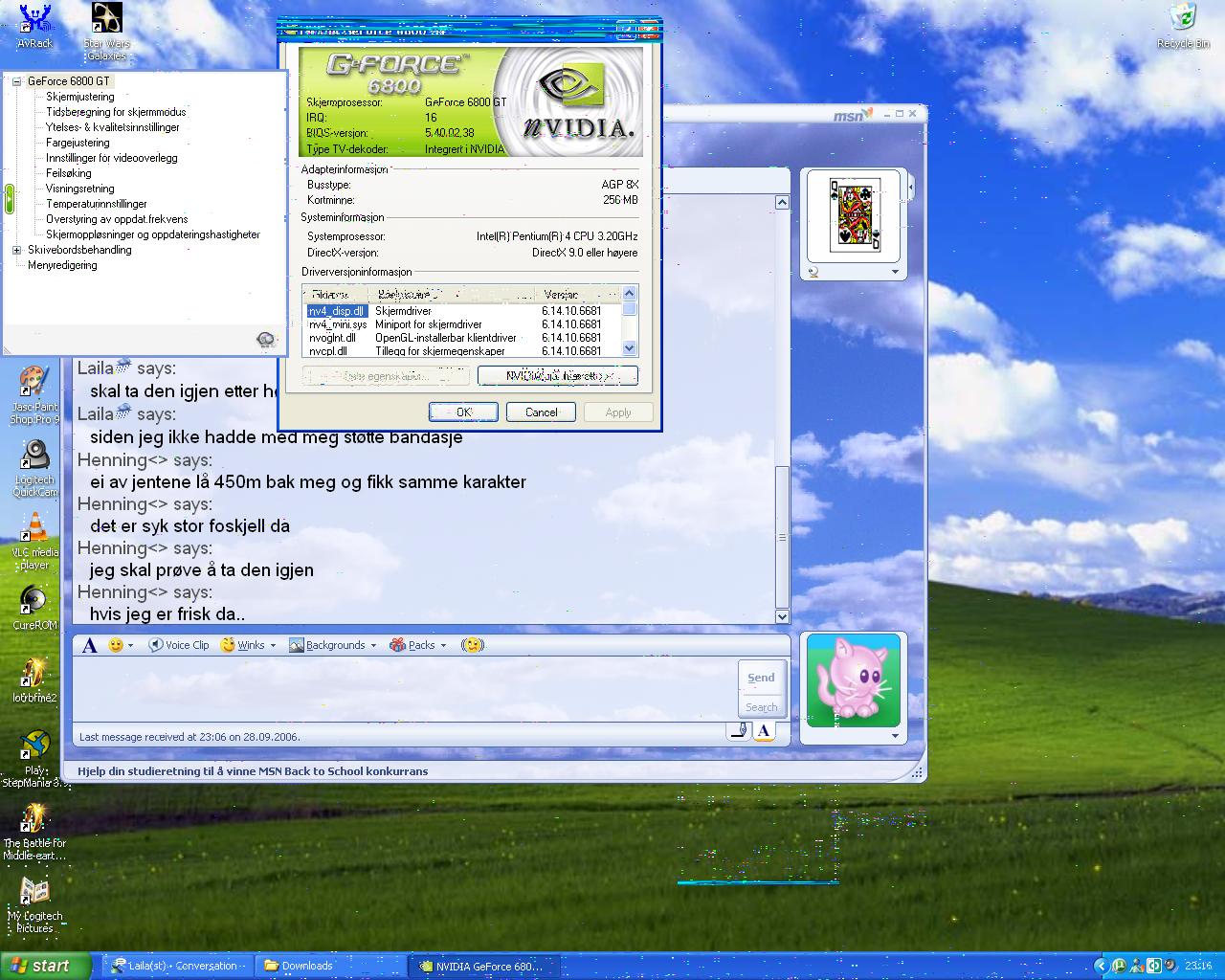Switch to text typing mode icon
Image resolution: width=1225 pixels, height=980 pixels.
(x=764, y=731)
